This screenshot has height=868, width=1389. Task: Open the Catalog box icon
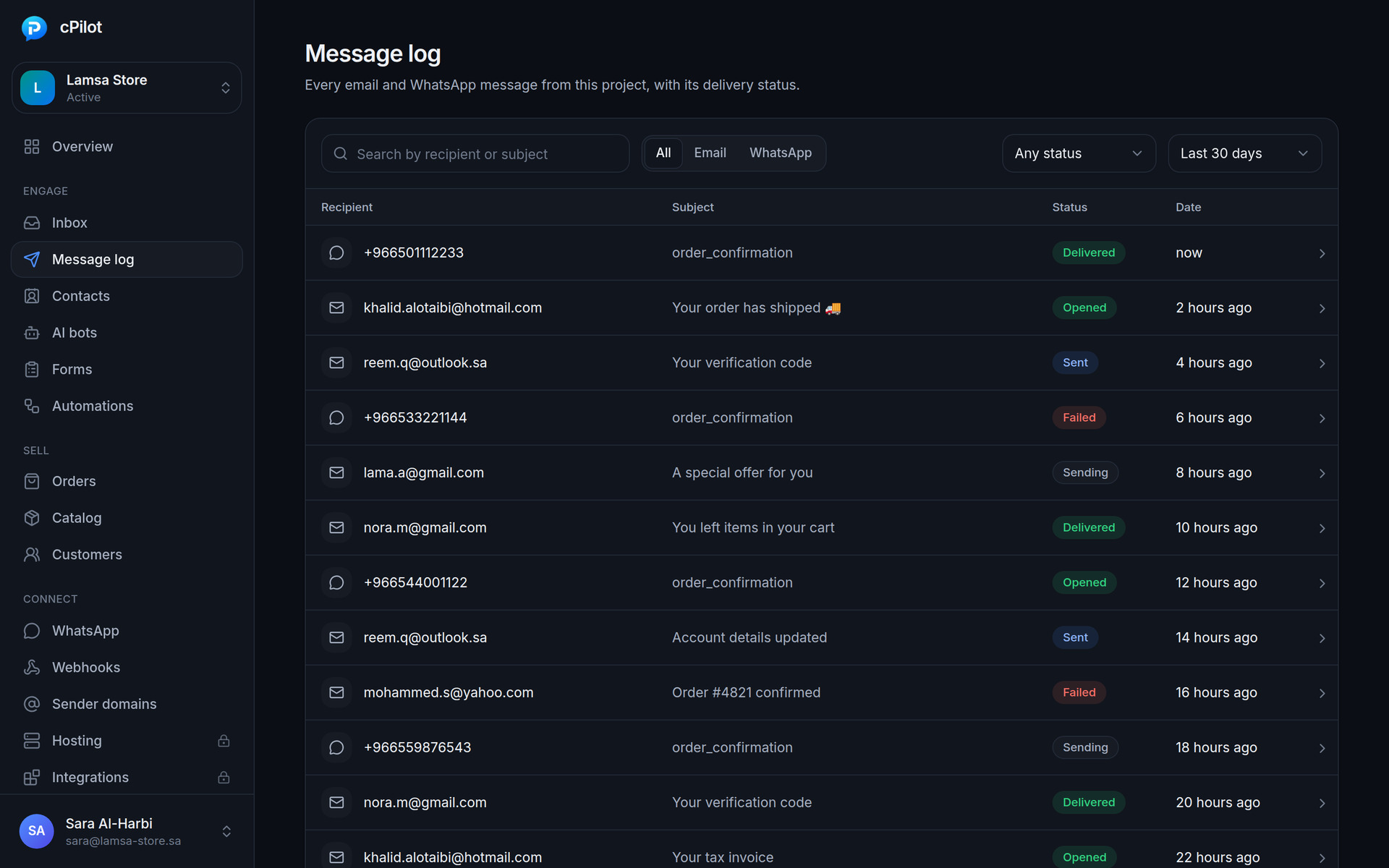(32, 518)
